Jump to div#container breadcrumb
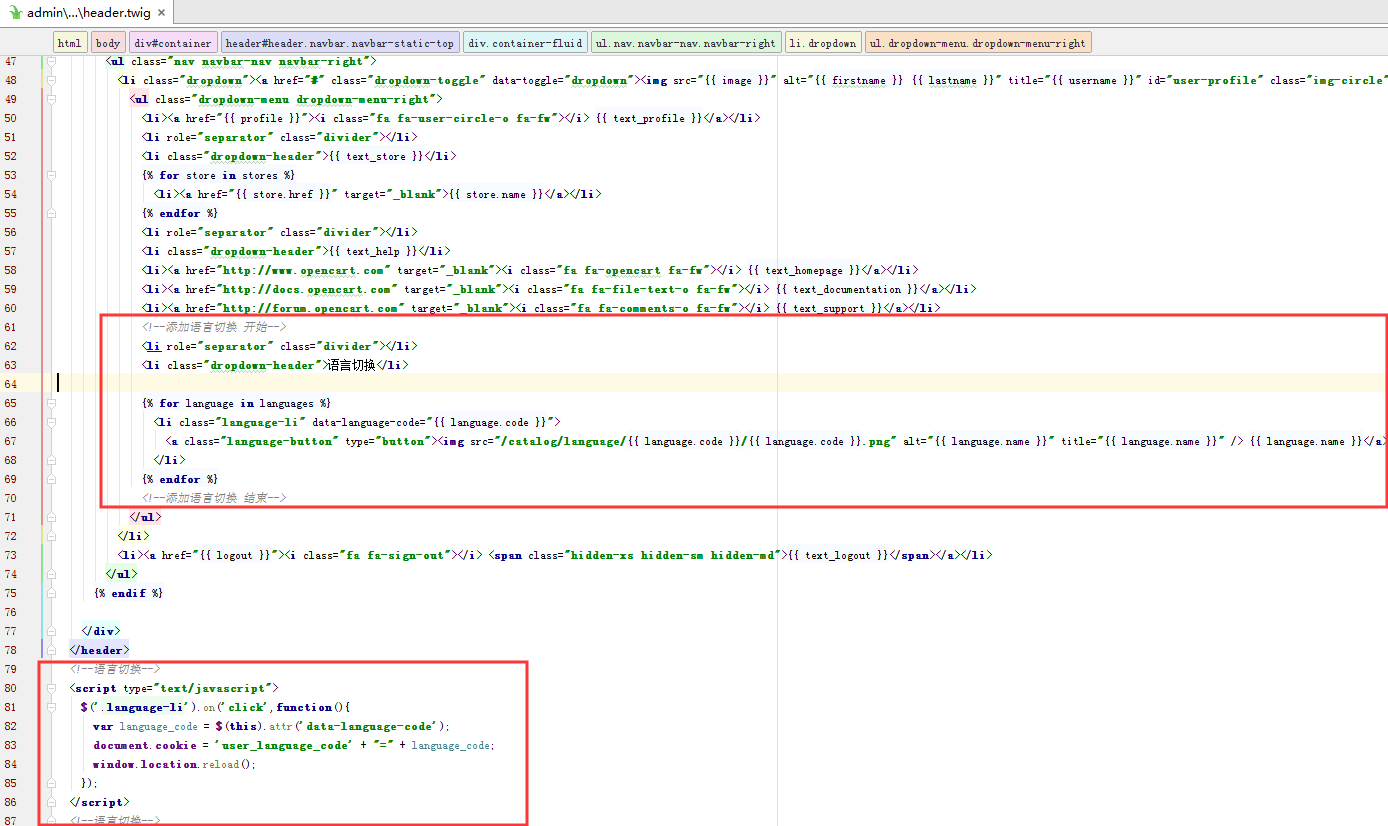Image resolution: width=1388 pixels, height=826 pixels. pos(173,43)
